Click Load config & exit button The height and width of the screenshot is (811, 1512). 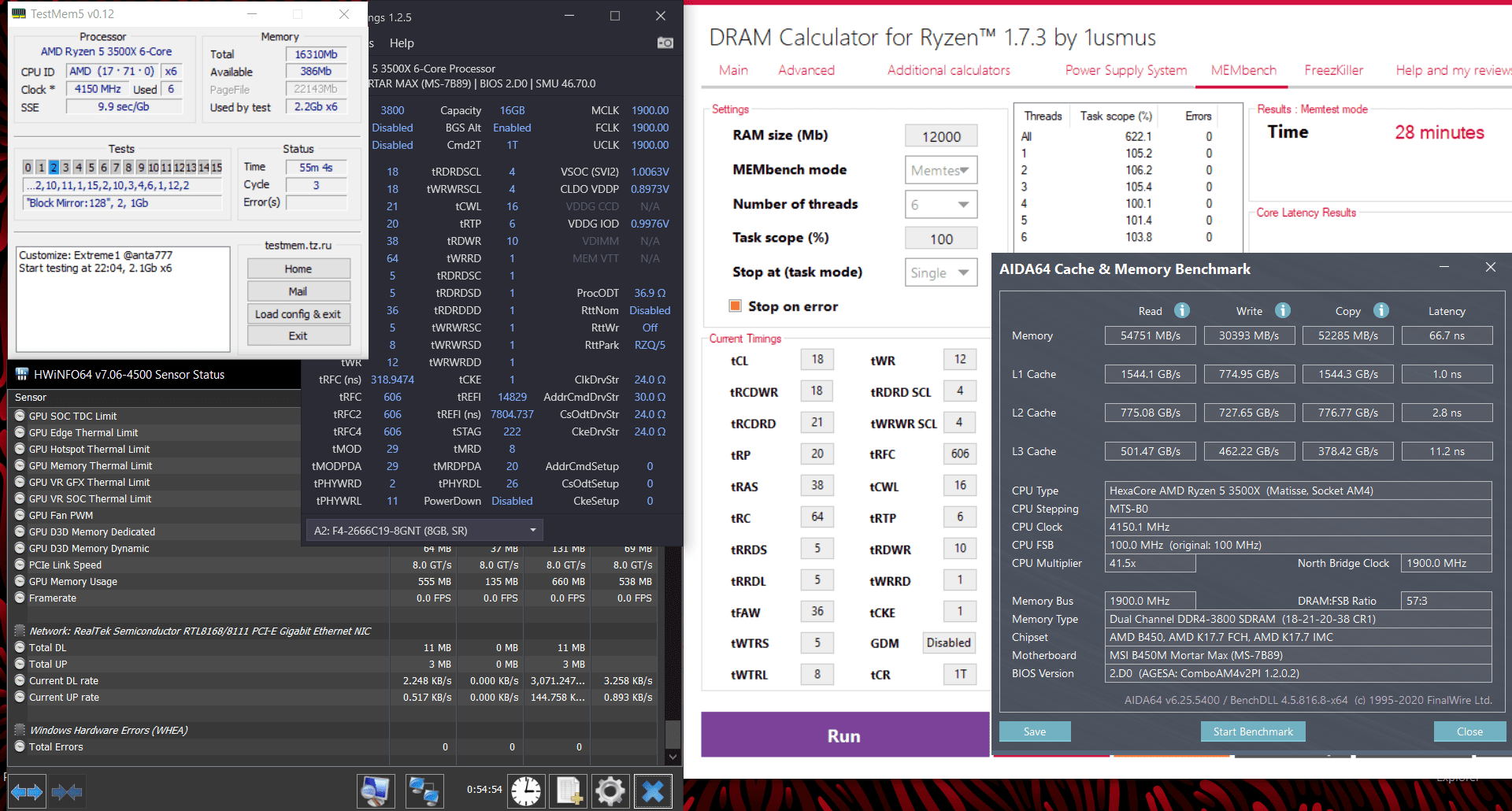tap(298, 313)
